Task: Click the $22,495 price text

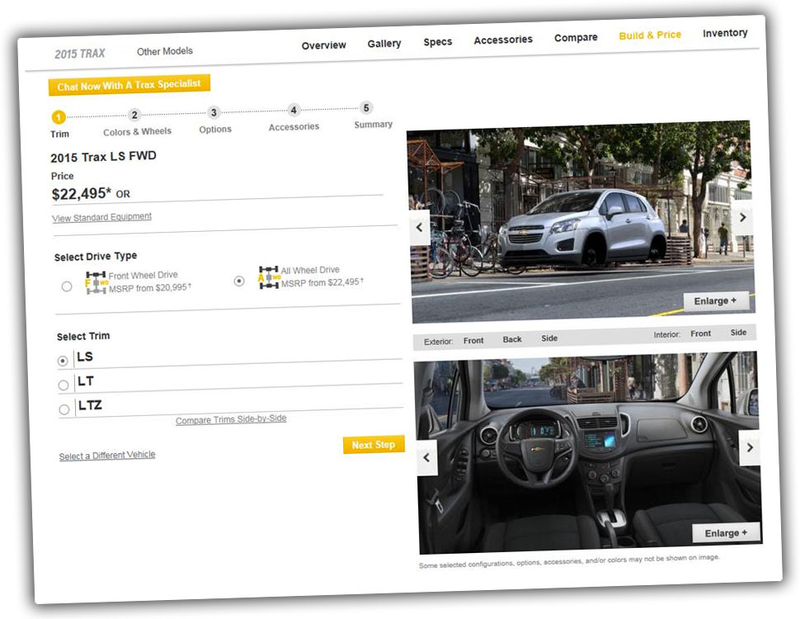Action: pyautogui.click(x=82, y=194)
